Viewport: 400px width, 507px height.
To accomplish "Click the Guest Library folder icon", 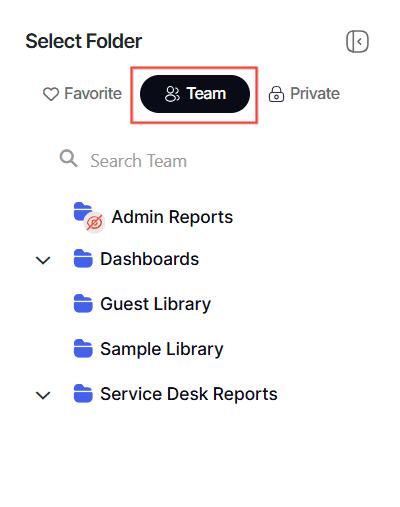I will click(83, 303).
